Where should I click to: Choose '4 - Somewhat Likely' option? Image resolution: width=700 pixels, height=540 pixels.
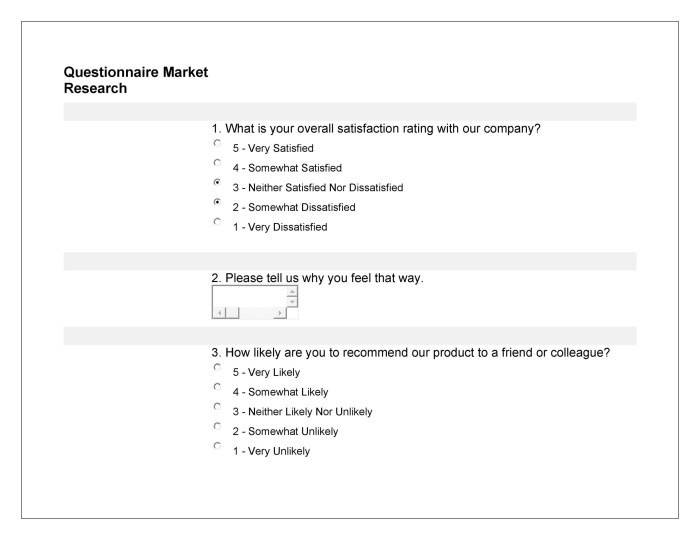click(x=217, y=386)
